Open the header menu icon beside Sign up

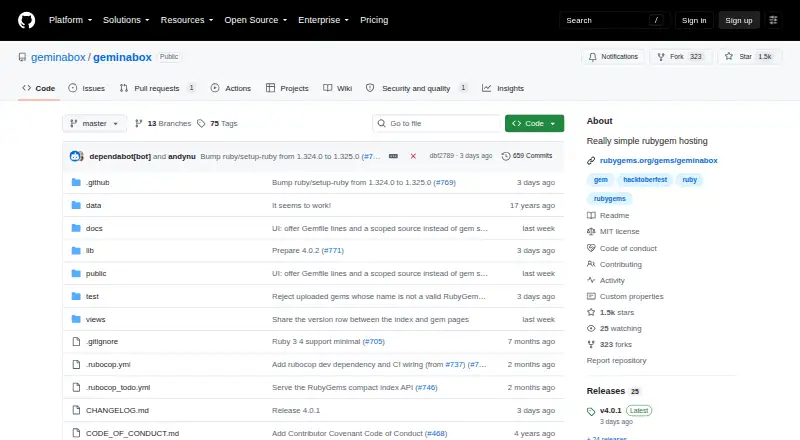tap(773, 20)
